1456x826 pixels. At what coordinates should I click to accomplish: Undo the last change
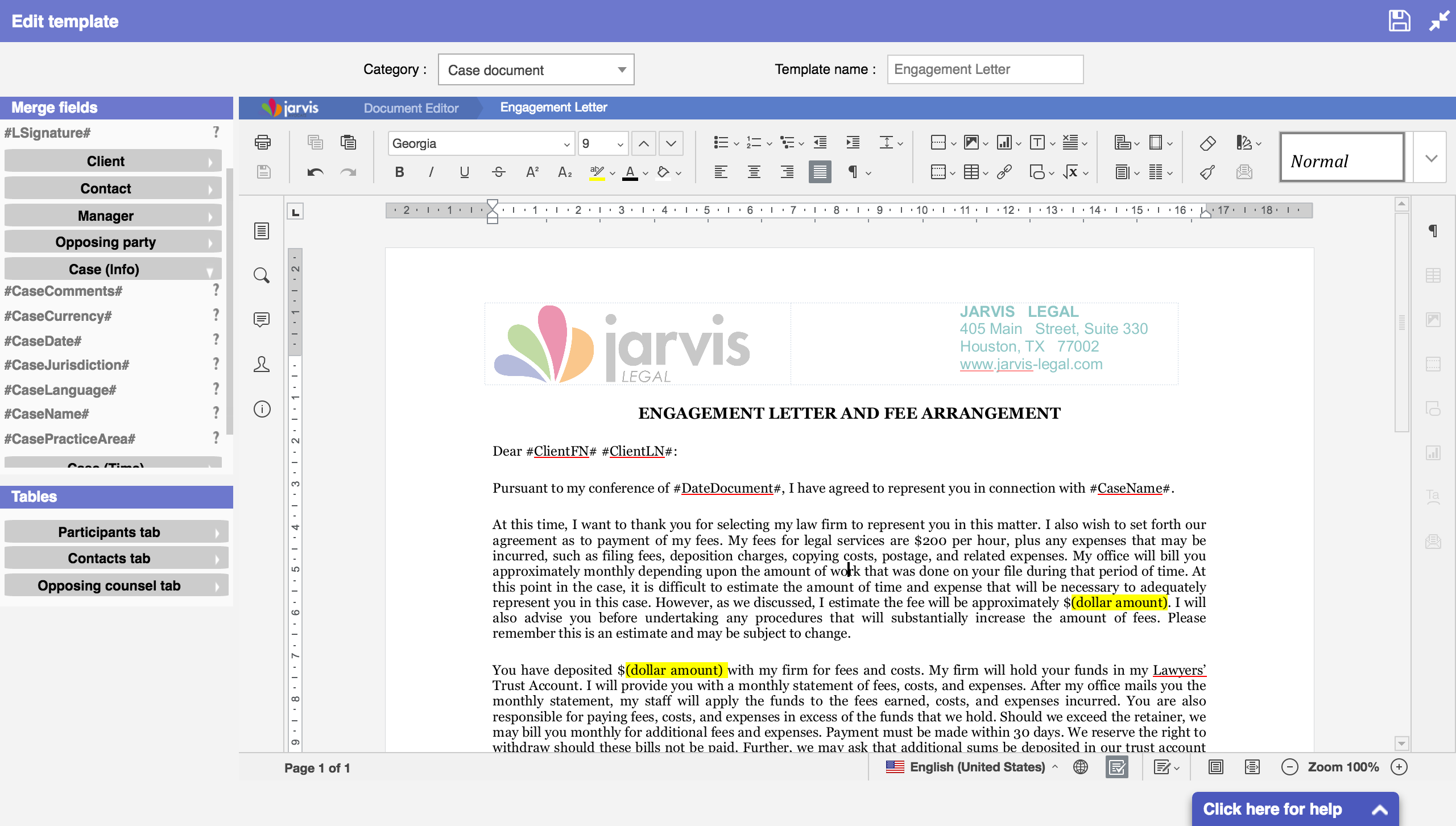click(x=314, y=172)
